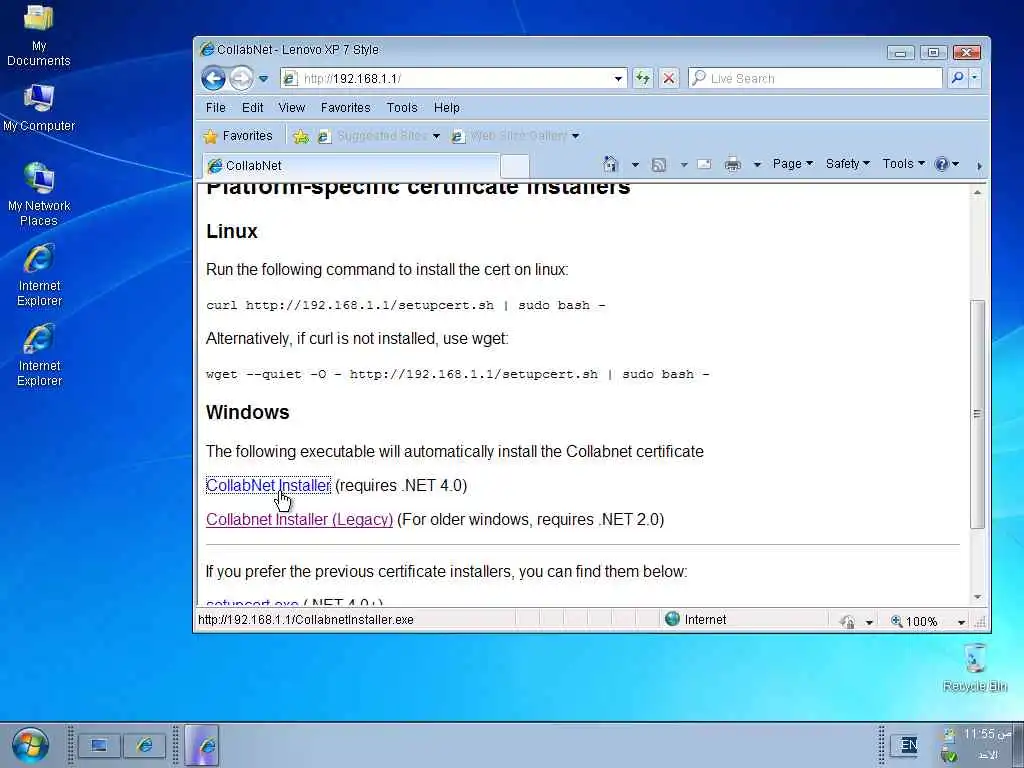
Task: Expand the Home button dropdown arrow
Action: click(x=635, y=165)
